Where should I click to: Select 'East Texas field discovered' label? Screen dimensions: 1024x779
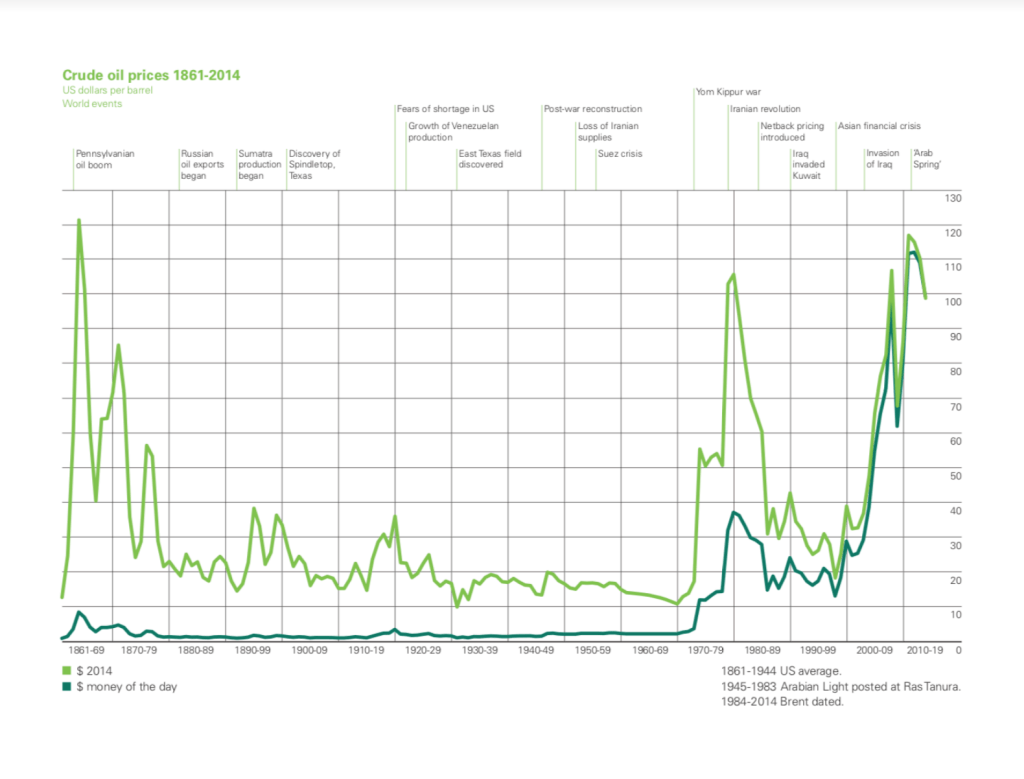pos(490,159)
